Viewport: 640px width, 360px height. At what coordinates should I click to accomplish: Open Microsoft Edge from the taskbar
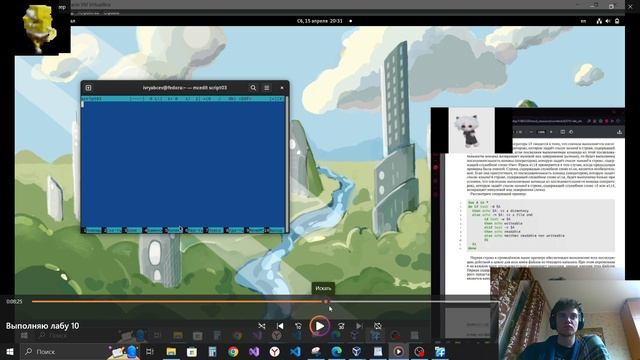[x=336, y=351]
